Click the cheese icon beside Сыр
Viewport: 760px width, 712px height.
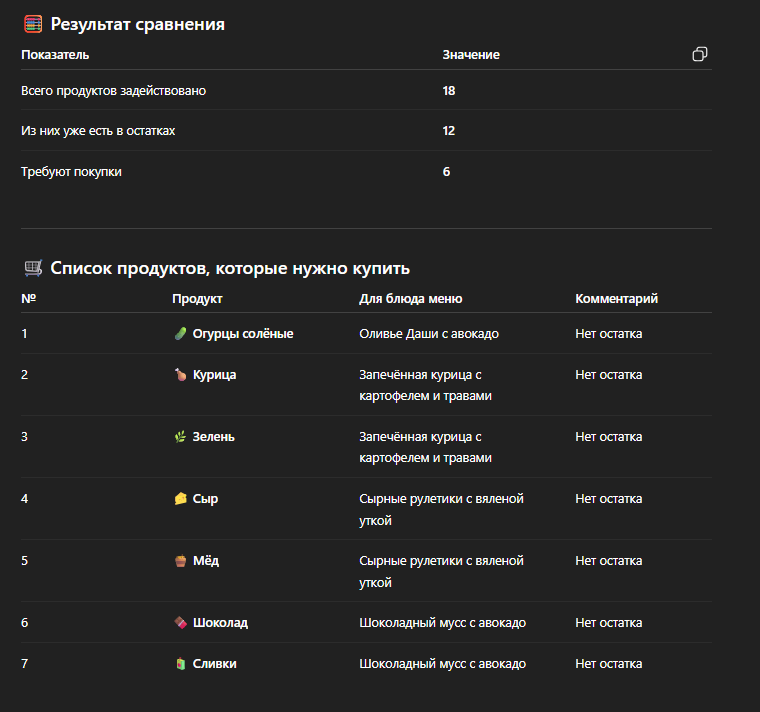click(x=180, y=499)
